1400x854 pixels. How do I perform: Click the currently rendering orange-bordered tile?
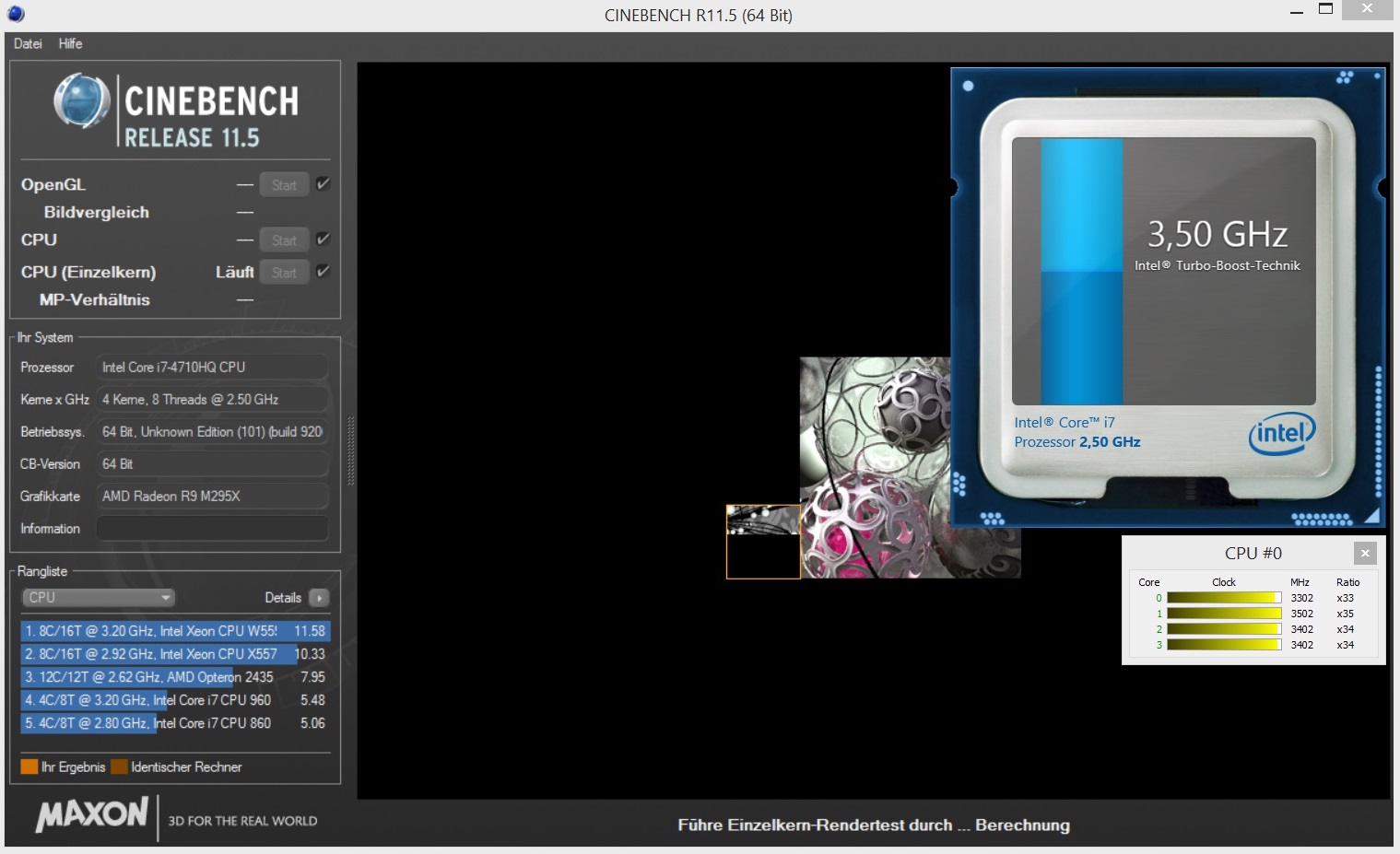click(x=763, y=542)
